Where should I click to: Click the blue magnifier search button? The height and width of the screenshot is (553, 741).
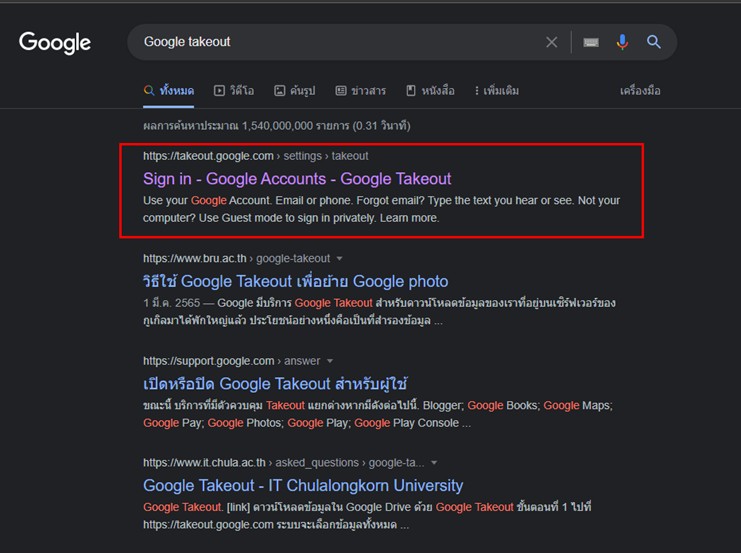(654, 42)
